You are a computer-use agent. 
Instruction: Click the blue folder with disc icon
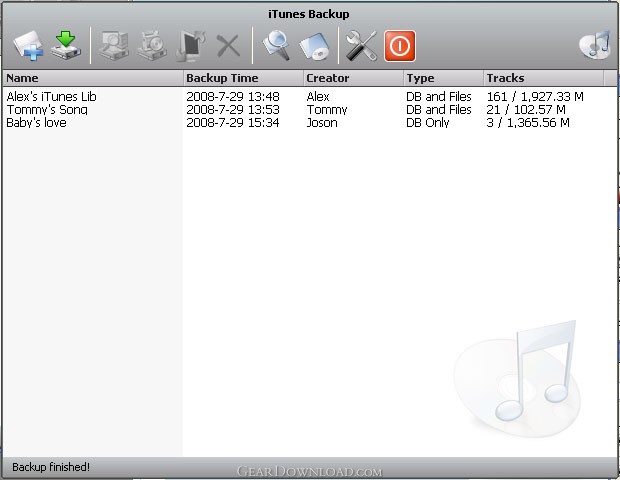click(314, 46)
